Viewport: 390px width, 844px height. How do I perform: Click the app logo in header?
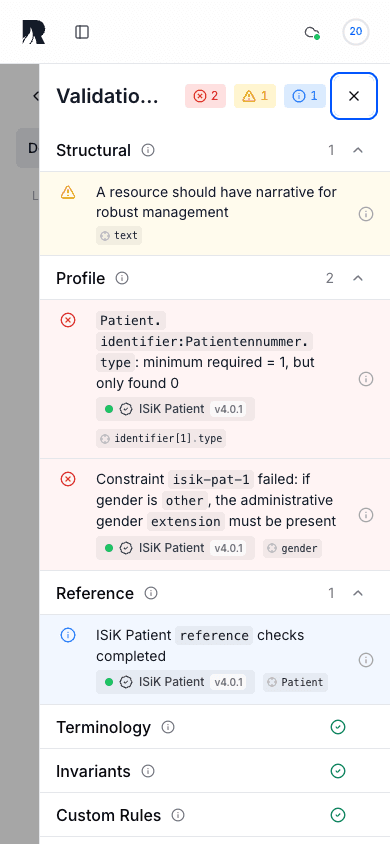(x=33, y=32)
